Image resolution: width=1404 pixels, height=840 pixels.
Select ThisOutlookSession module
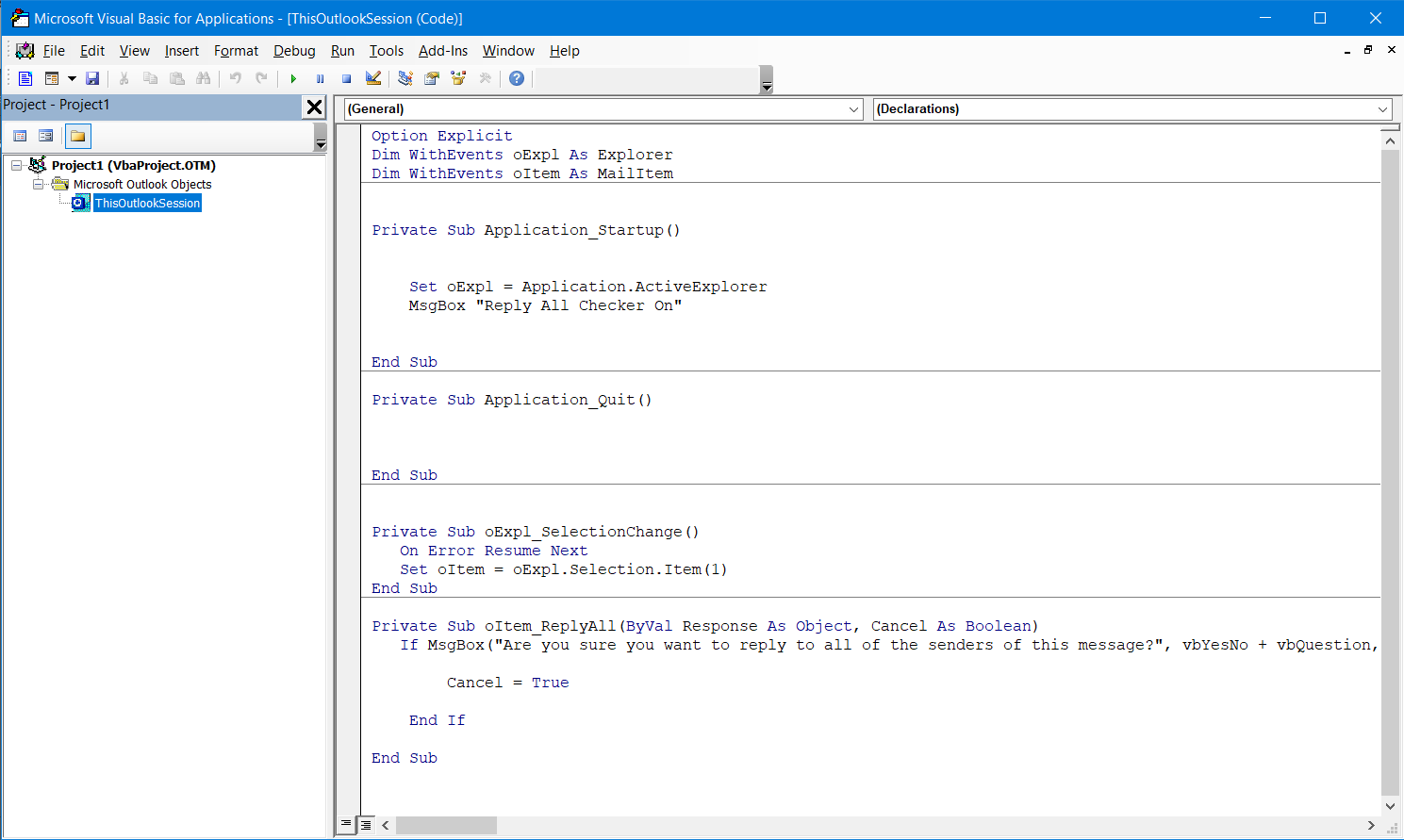tap(147, 203)
